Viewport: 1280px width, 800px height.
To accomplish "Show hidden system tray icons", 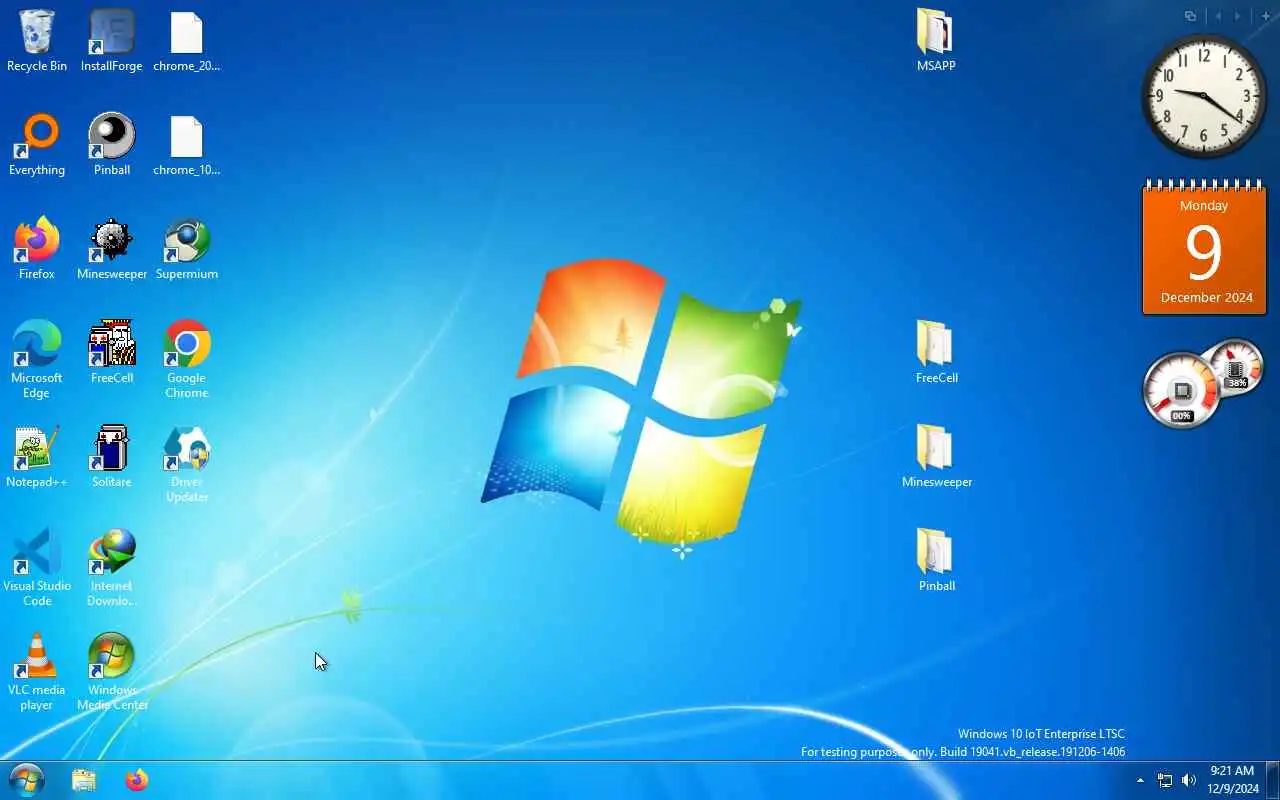I will coord(1140,780).
